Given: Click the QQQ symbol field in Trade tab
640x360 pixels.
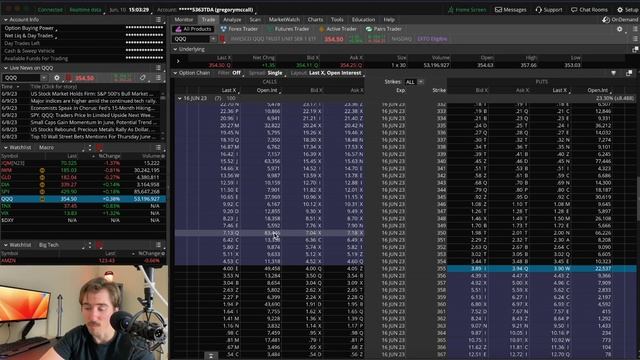Looking at the screenshot, I should pyautogui.click(x=191, y=39).
